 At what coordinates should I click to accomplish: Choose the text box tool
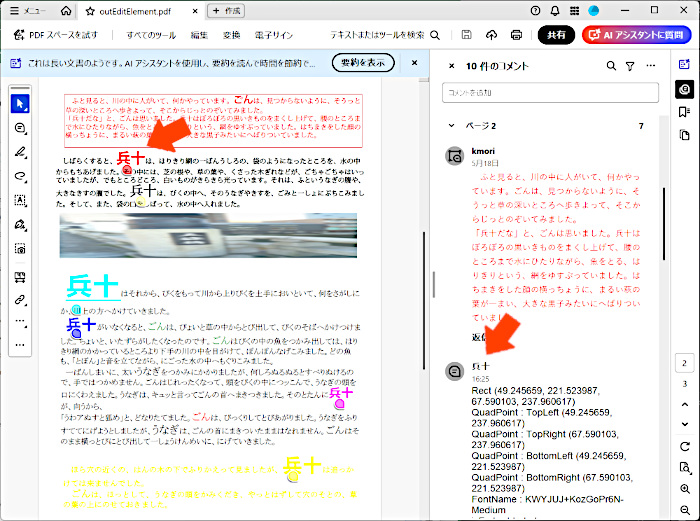tap(20, 200)
